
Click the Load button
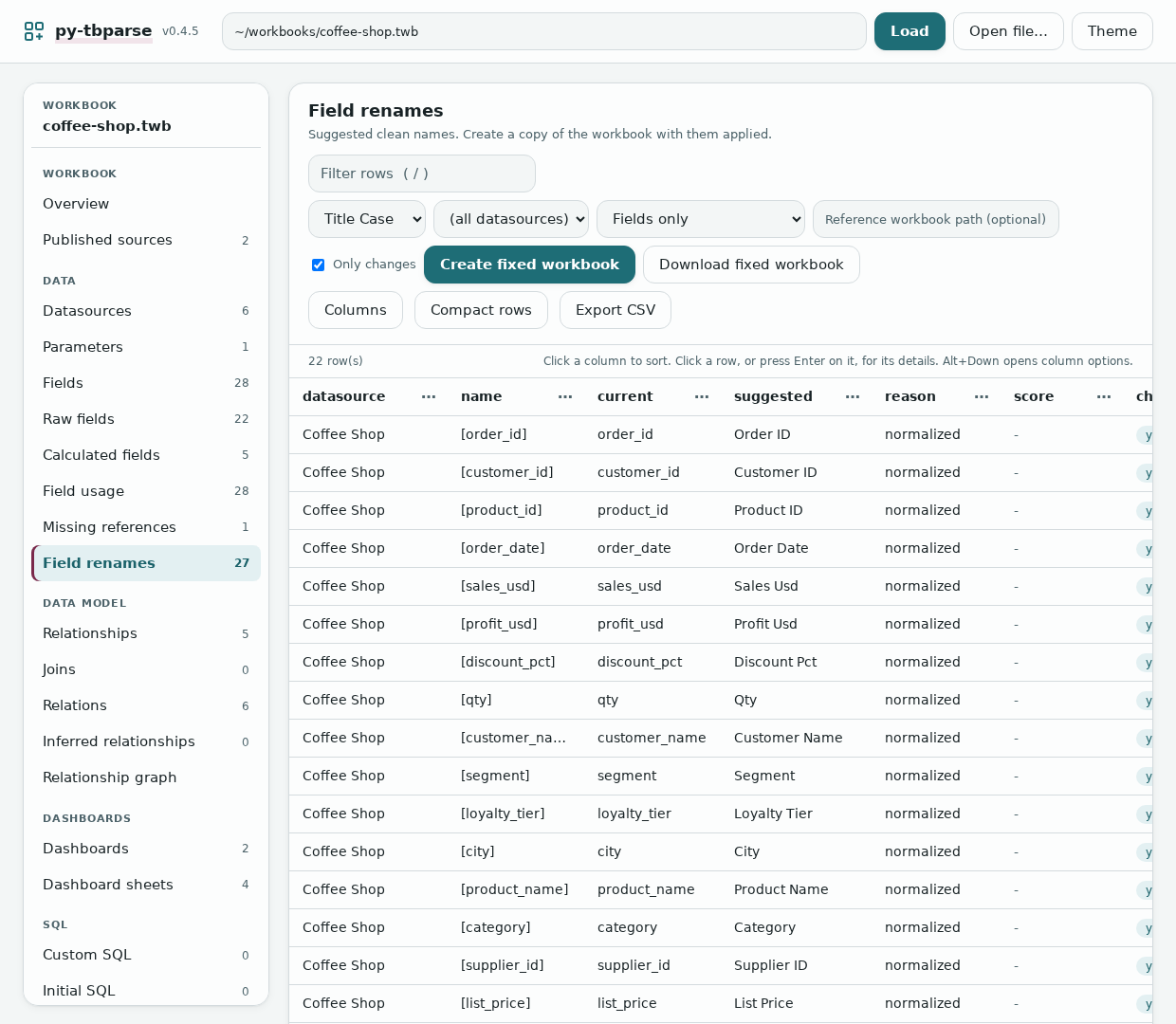pos(910,31)
